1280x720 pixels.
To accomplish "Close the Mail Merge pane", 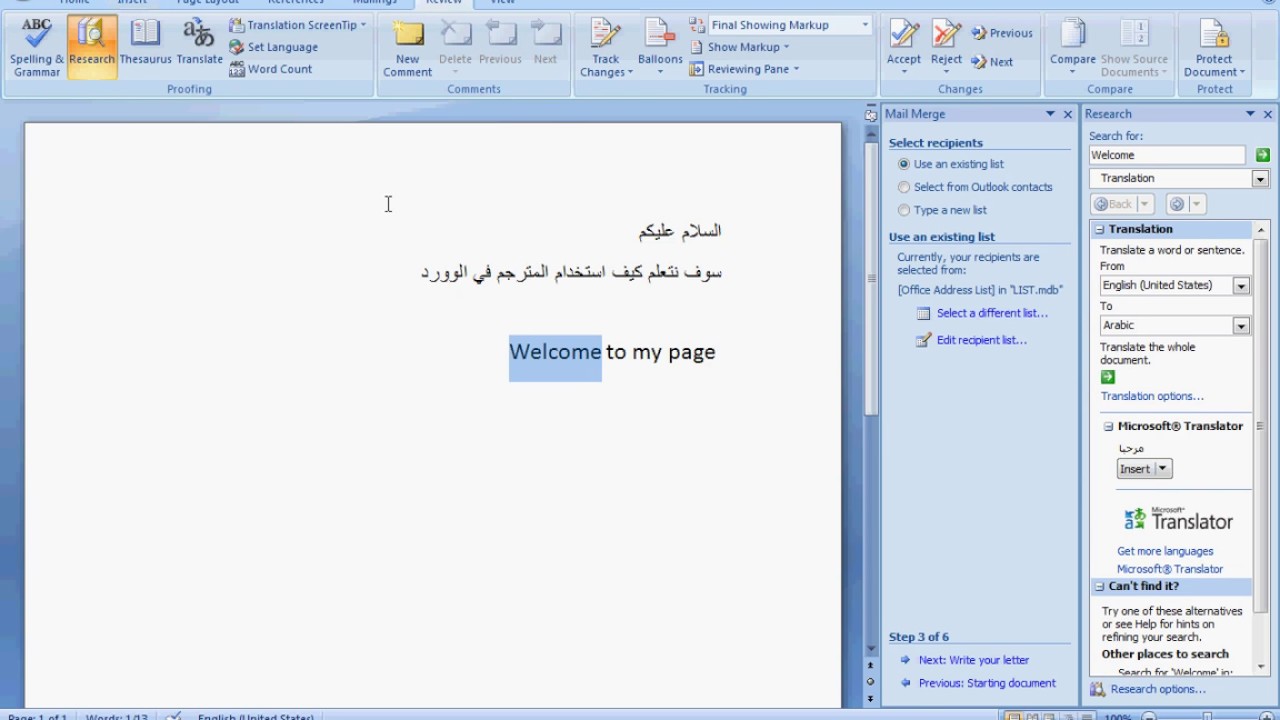I will pos(1068,114).
